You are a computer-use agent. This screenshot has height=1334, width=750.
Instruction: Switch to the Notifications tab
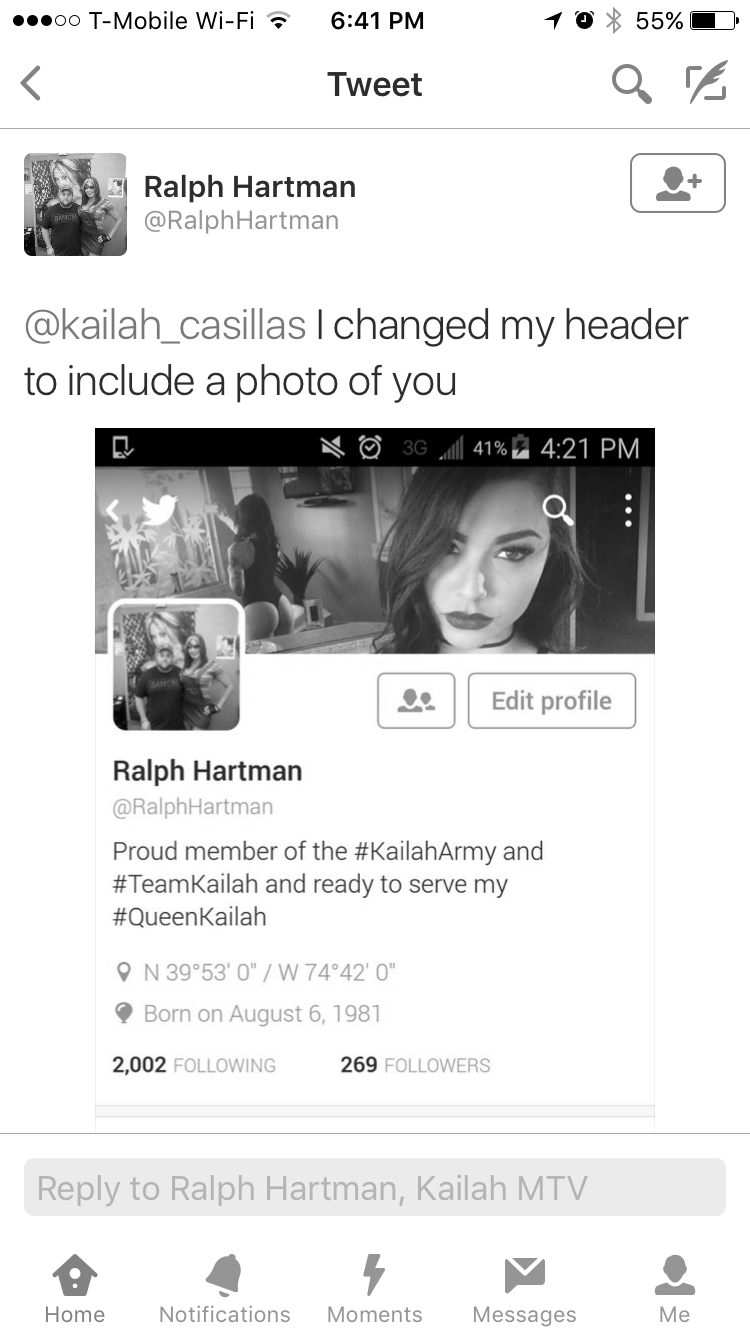click(225, 1289)
